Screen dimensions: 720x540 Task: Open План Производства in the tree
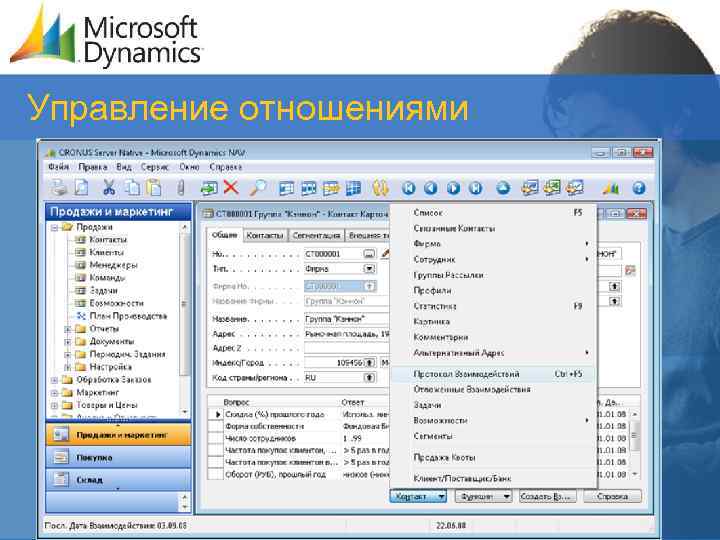click(x=128, y=316)
